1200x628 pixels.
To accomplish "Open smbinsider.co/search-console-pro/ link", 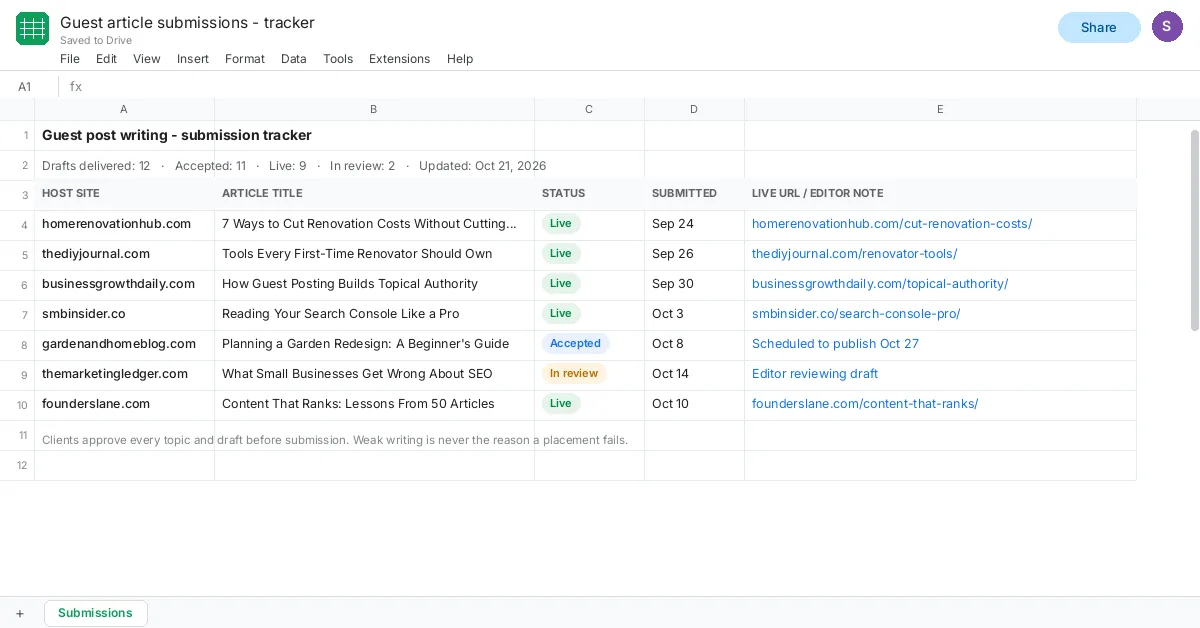I will coord(856,314).
